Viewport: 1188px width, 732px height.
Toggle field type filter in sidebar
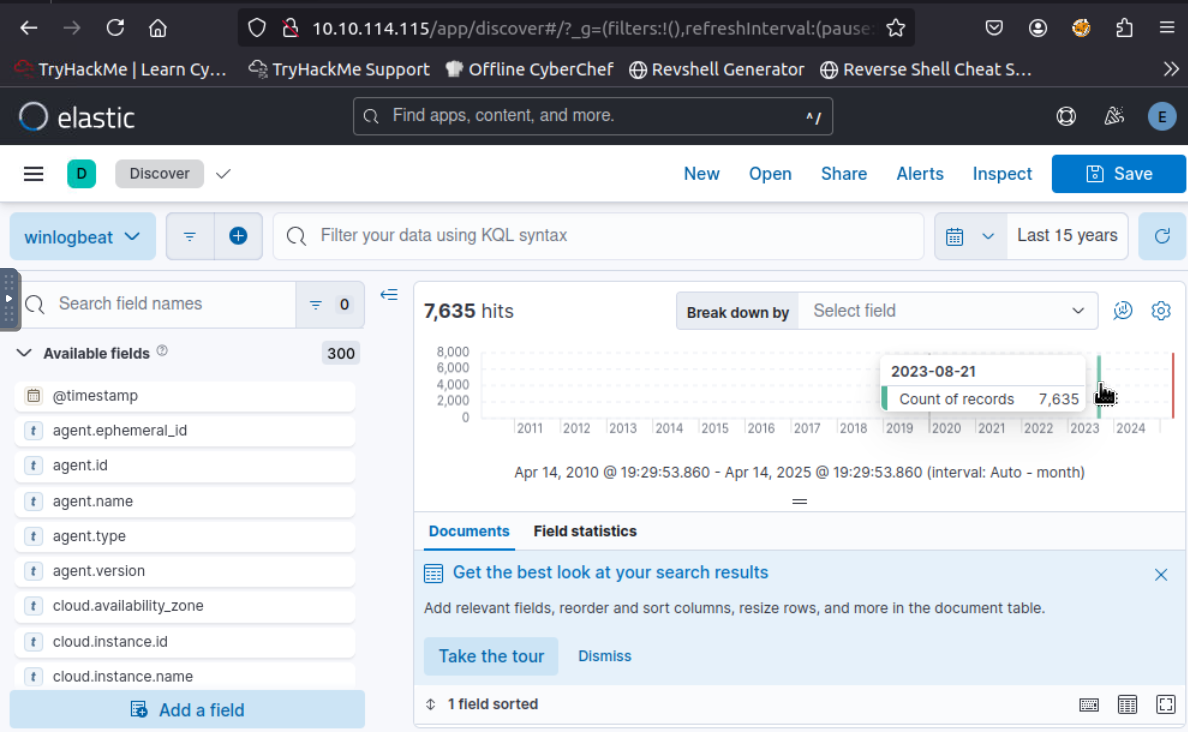click(x=329, y=305)
